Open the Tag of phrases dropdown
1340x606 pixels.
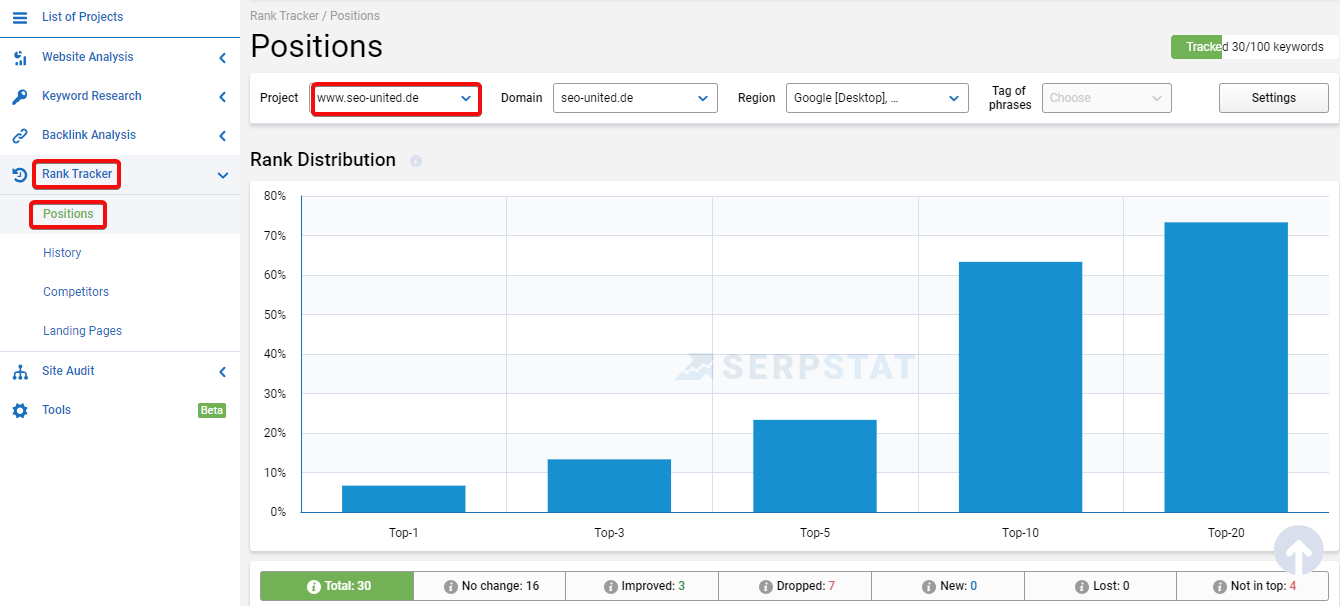[x=1107, y=98]
